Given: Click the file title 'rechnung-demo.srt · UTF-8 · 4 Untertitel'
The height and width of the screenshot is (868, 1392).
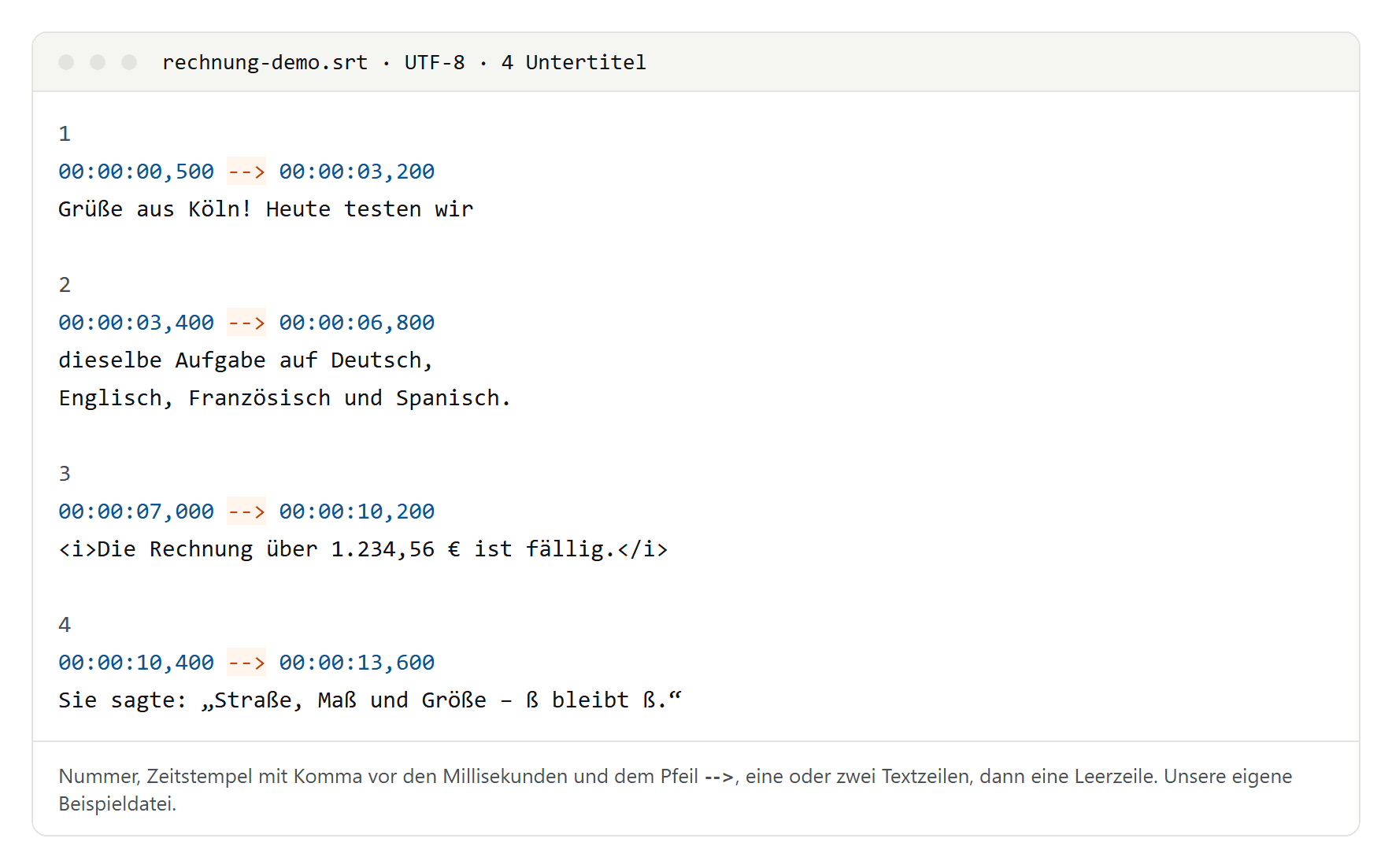Looking at the screenshot, I should point(404,62).
